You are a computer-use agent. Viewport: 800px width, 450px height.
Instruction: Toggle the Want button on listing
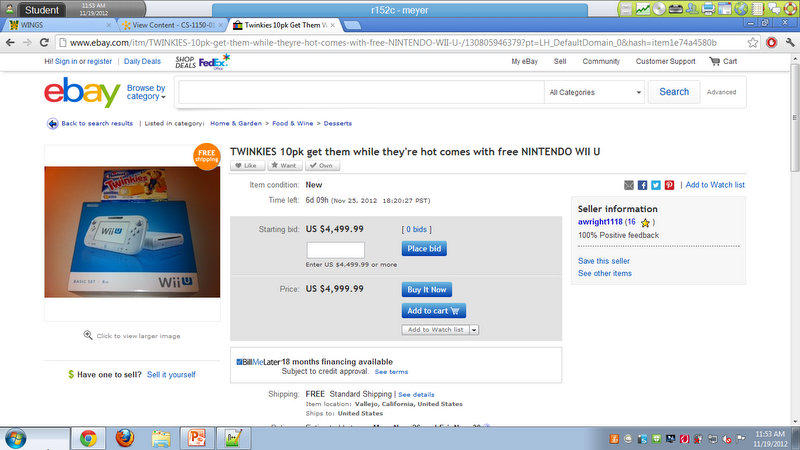(x=284, y=165)
